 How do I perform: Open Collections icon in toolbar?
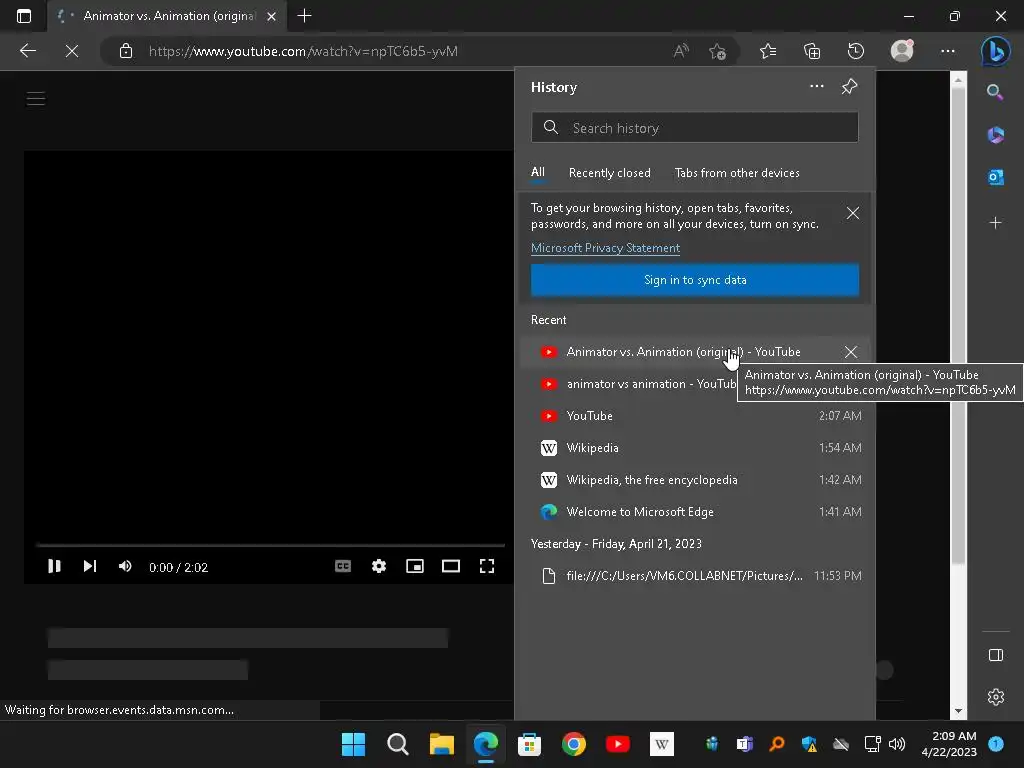[x=812, y=51]
